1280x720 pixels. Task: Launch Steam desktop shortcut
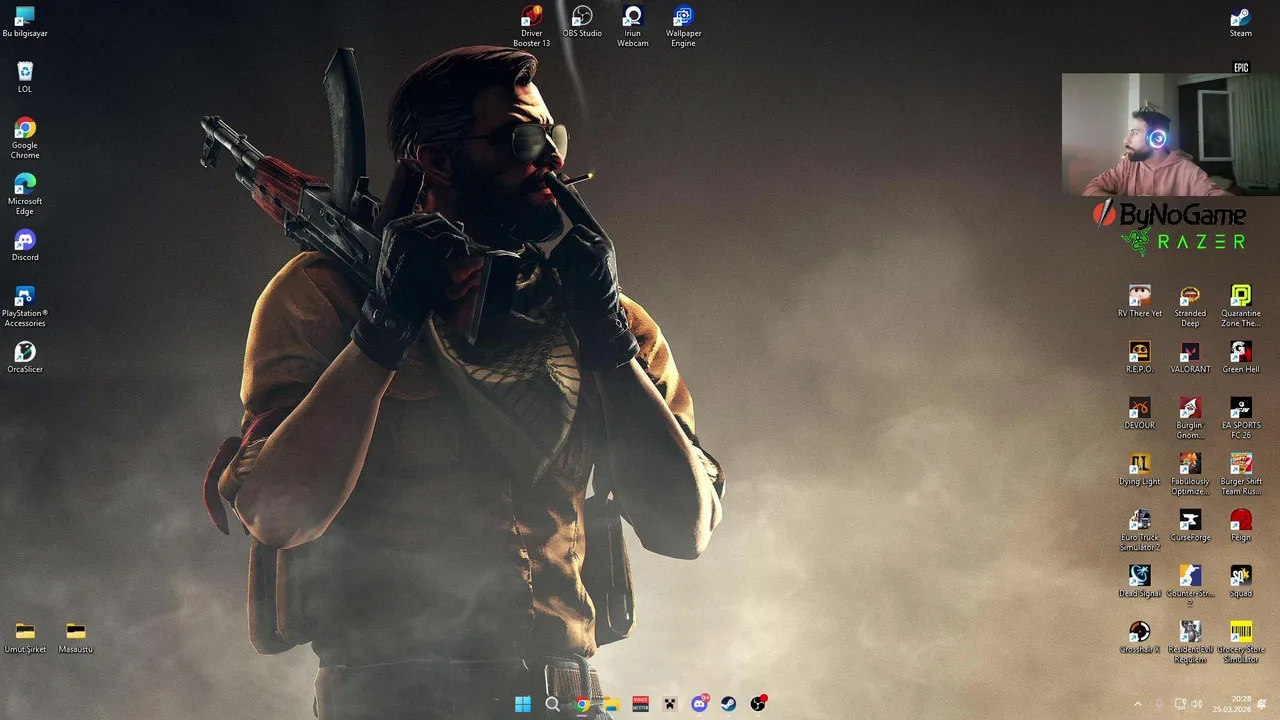[x=1240, y=21]
